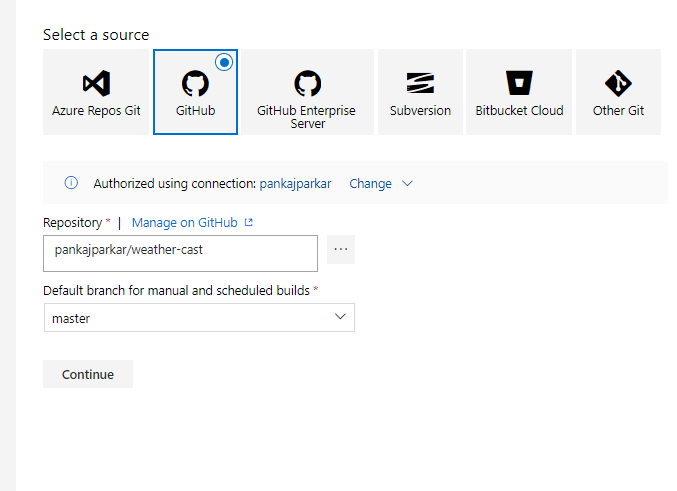This screenshot has height=491, width=677.
Task: Click the Continue button
Action: click(x=88, y=374)
